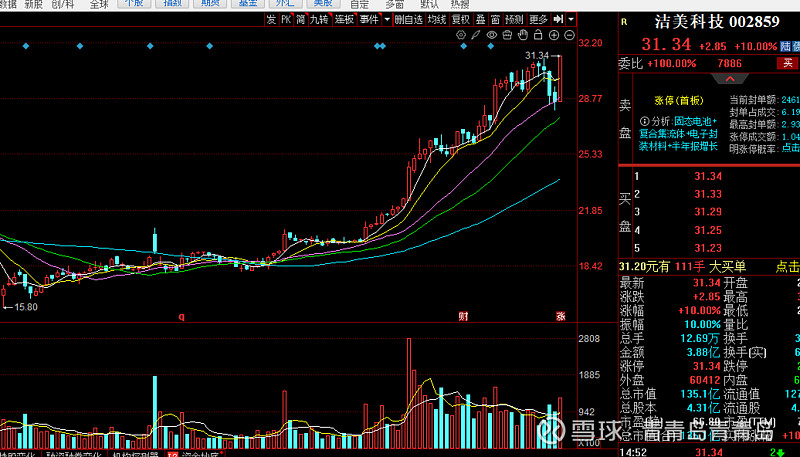Screen dimensions: 800x457
Task: Toggle 均线 moving averages
Action: [437, 19]
